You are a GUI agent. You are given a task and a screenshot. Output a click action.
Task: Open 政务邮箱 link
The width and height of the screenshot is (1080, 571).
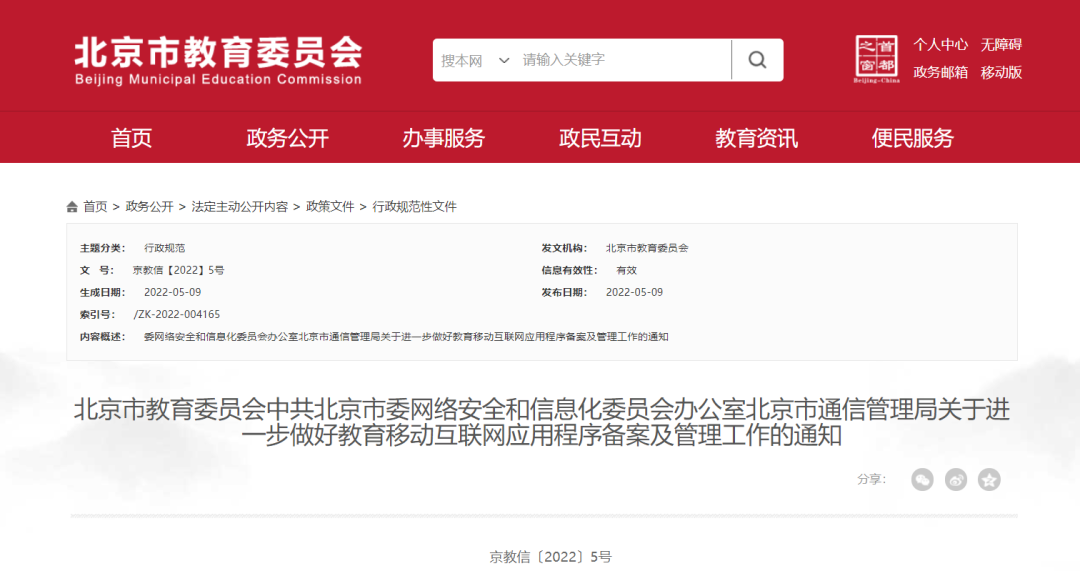click(x=940, y=72)
